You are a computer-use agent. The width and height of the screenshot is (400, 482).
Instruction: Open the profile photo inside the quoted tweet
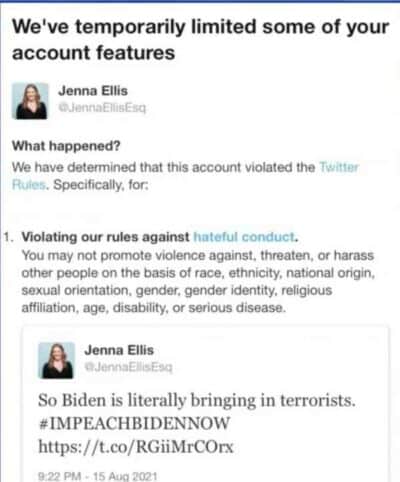57,360
